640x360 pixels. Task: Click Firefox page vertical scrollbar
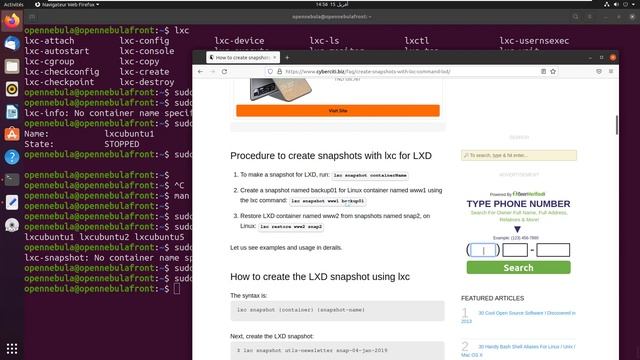point(616,125)
